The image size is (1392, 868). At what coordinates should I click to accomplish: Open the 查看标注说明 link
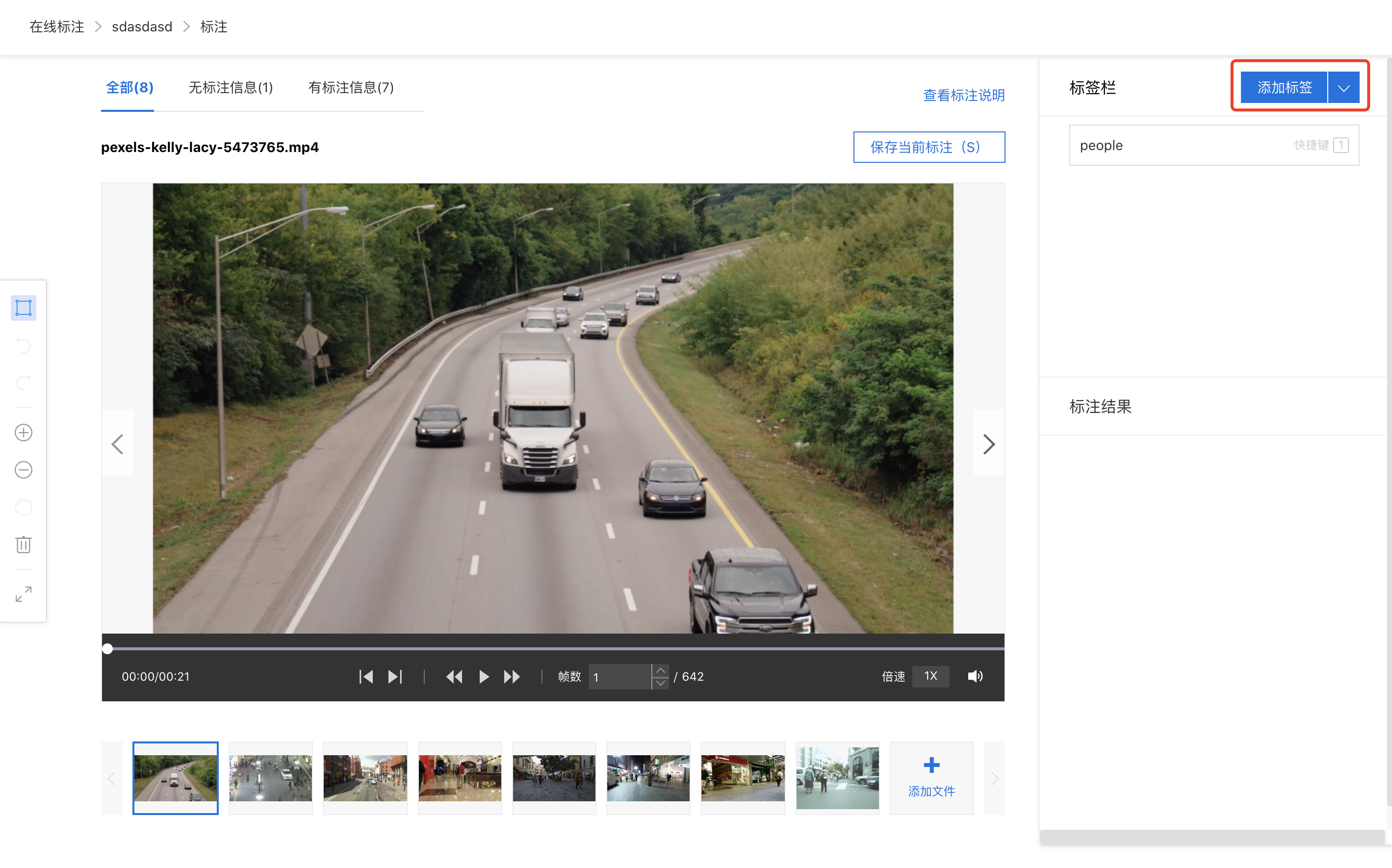coord(964,95)
